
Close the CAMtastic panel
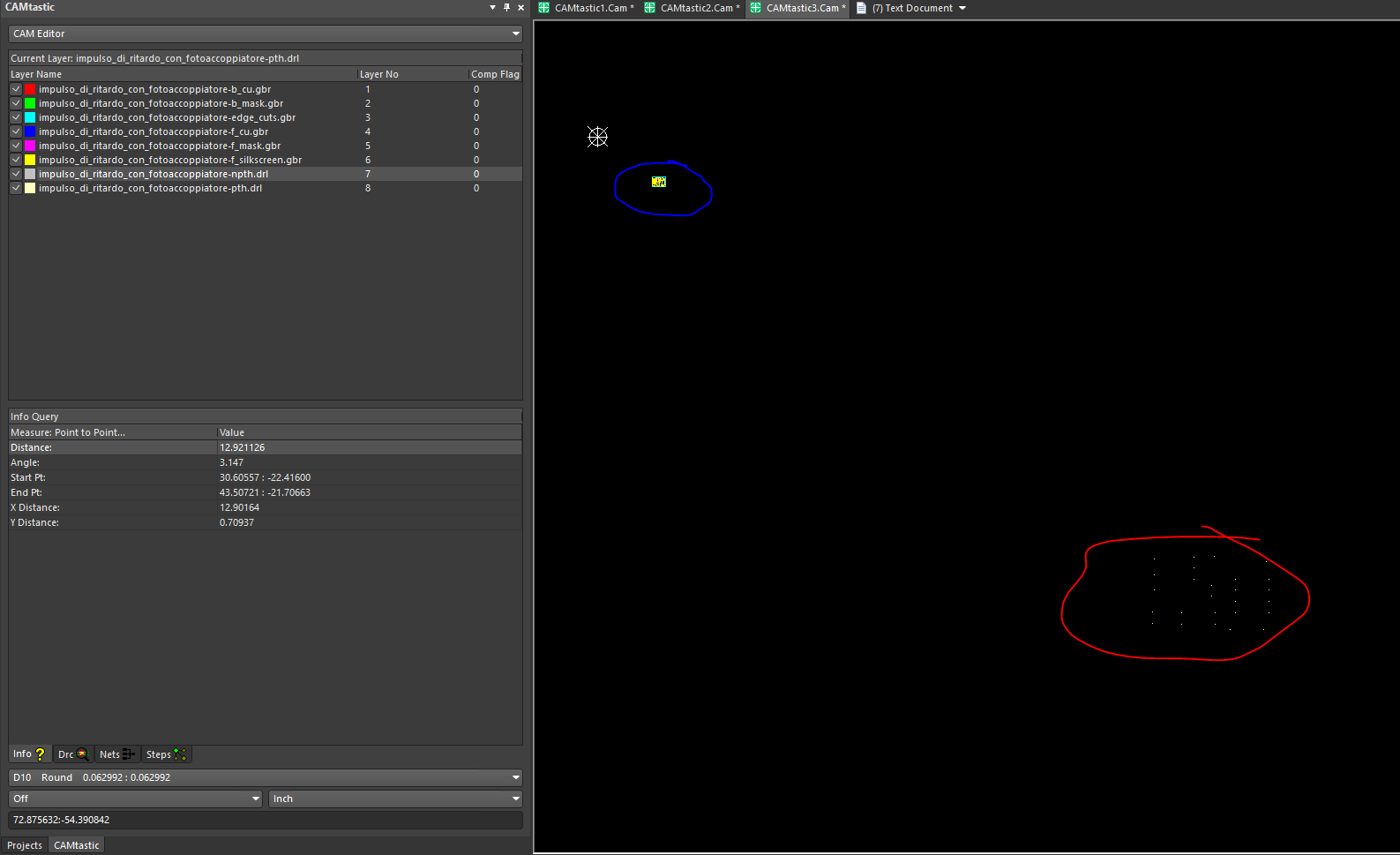520,7
